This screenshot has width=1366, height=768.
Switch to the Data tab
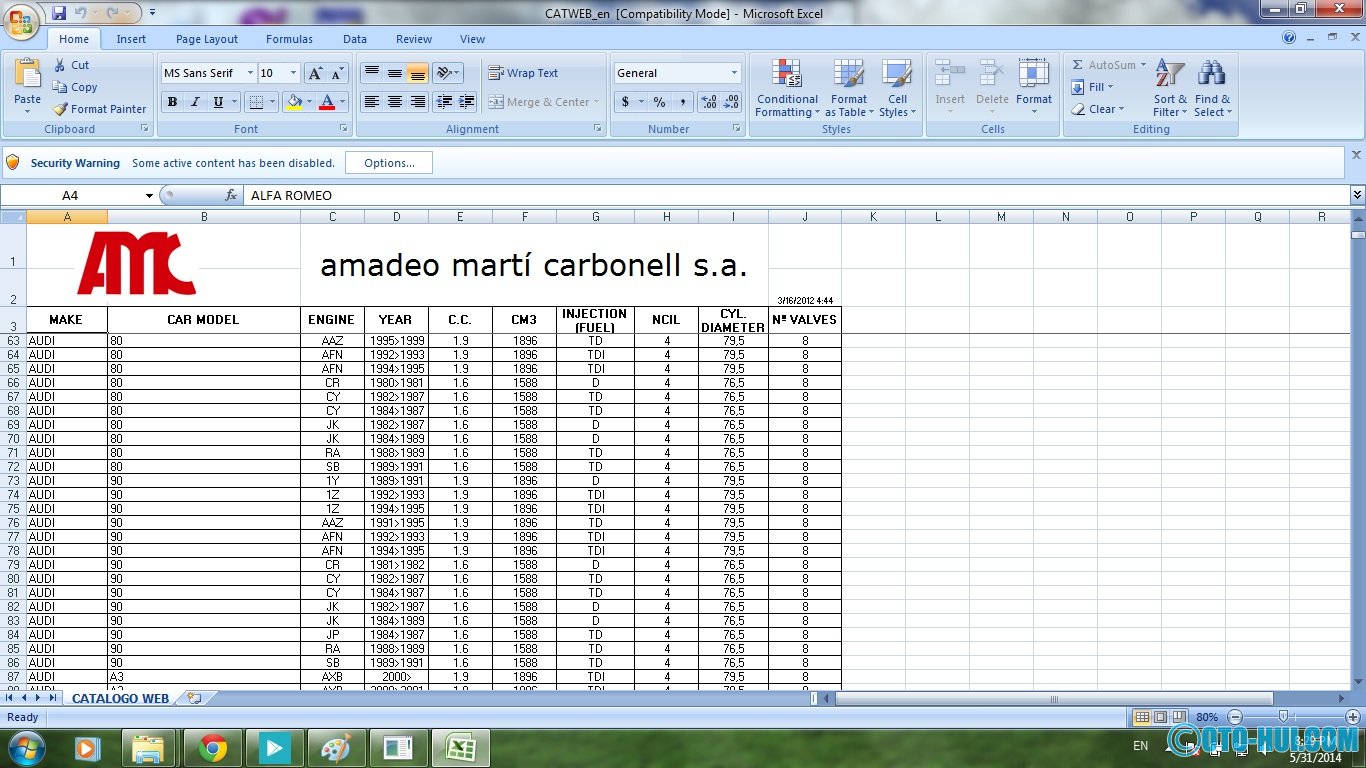pyautogui.click(x=355, y=39)
